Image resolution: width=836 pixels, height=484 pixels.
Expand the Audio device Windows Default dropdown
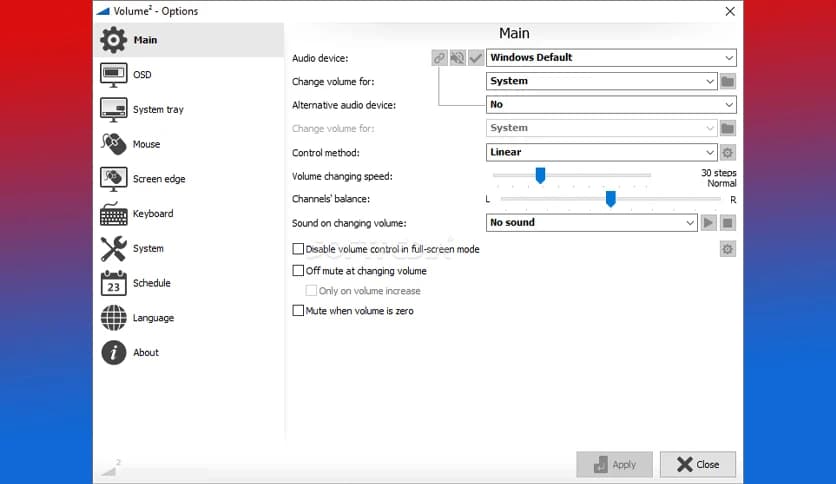click(611, 58)
